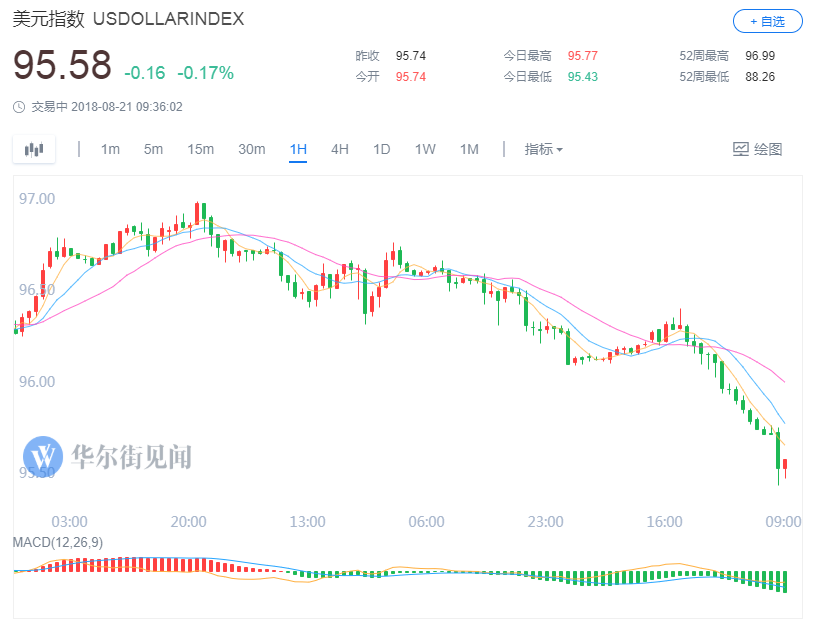The height and width of the screenshot is (627, 814).
Task: Click the clock icon beside trading time
Action: click(x=19, y=107)
